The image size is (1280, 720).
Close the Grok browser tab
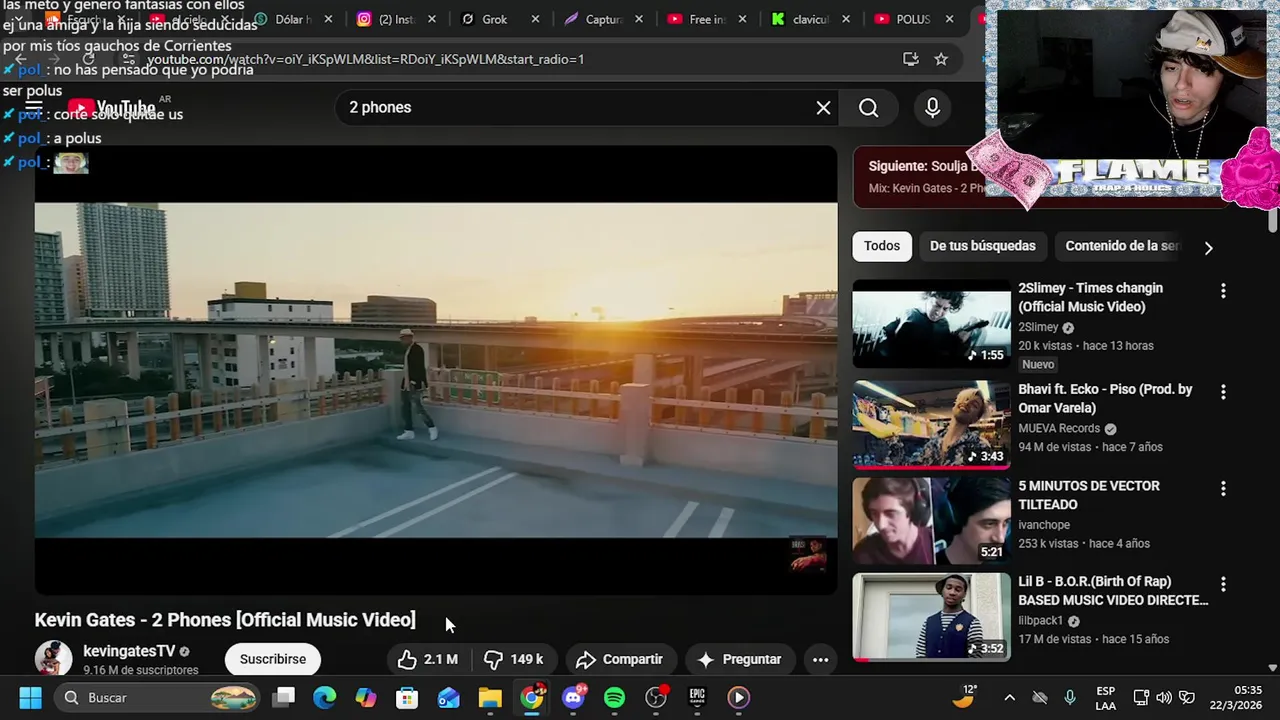coord(535,19)
